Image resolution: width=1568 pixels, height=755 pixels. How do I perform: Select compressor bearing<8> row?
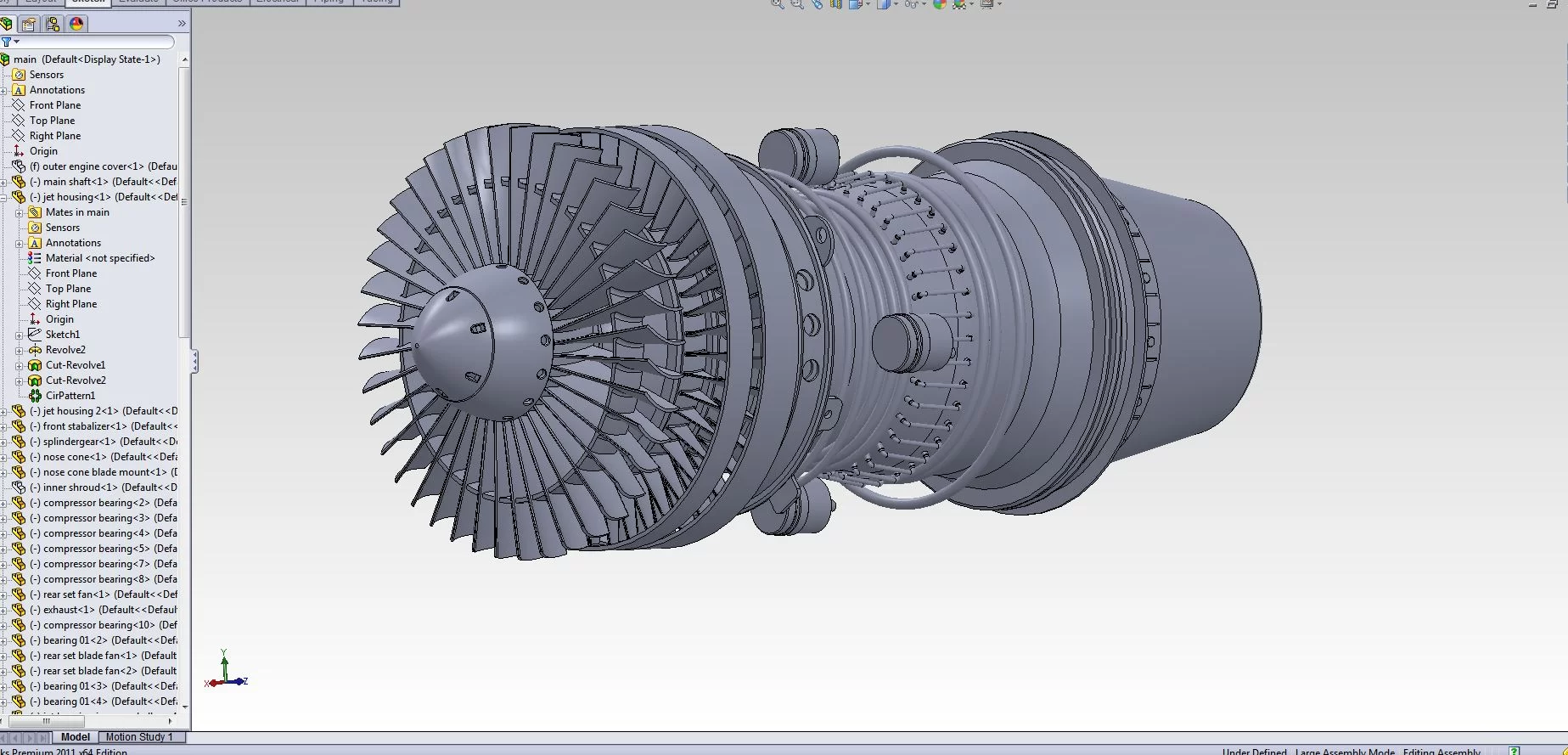point(104,579)
